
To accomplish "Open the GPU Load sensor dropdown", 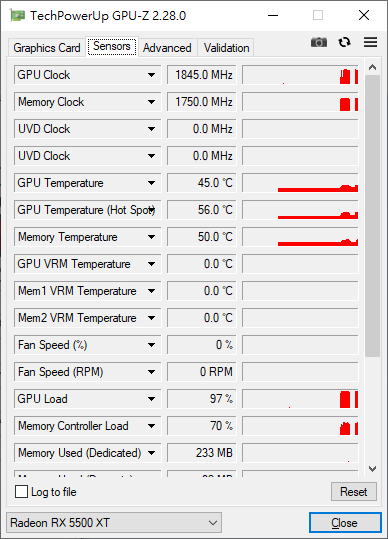I will pyautogui.click(x=151, y=399).
